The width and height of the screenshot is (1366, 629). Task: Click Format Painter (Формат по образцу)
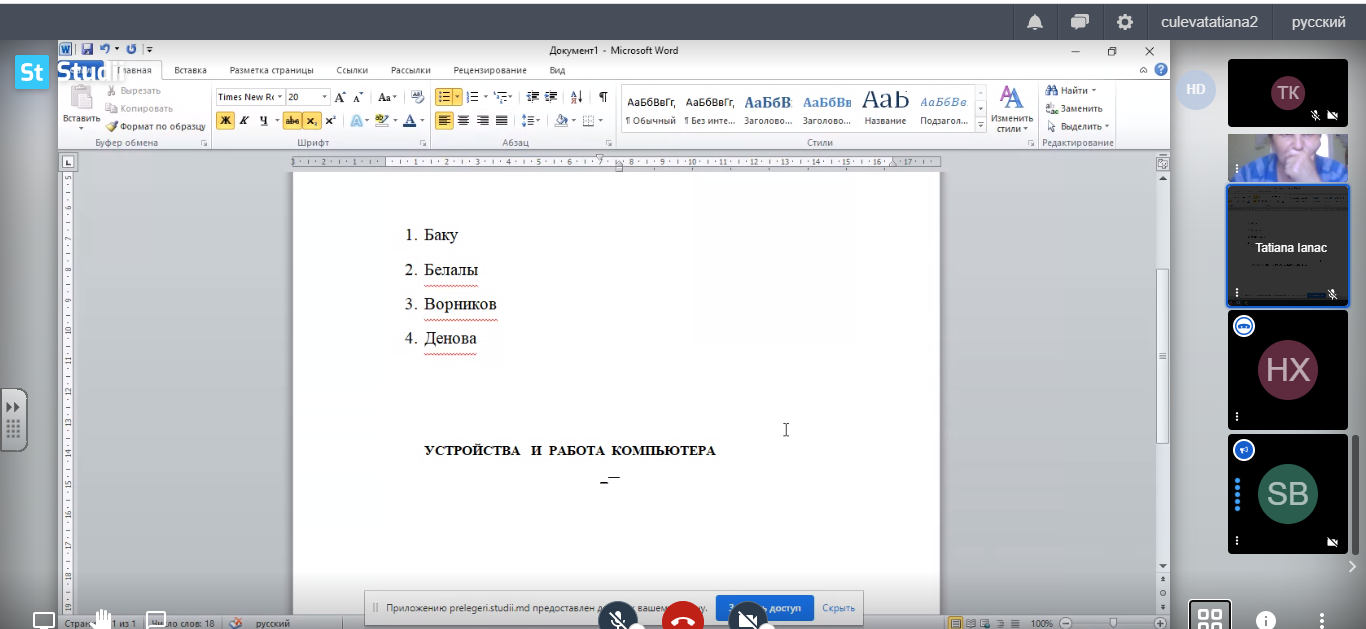click(157, 126)
